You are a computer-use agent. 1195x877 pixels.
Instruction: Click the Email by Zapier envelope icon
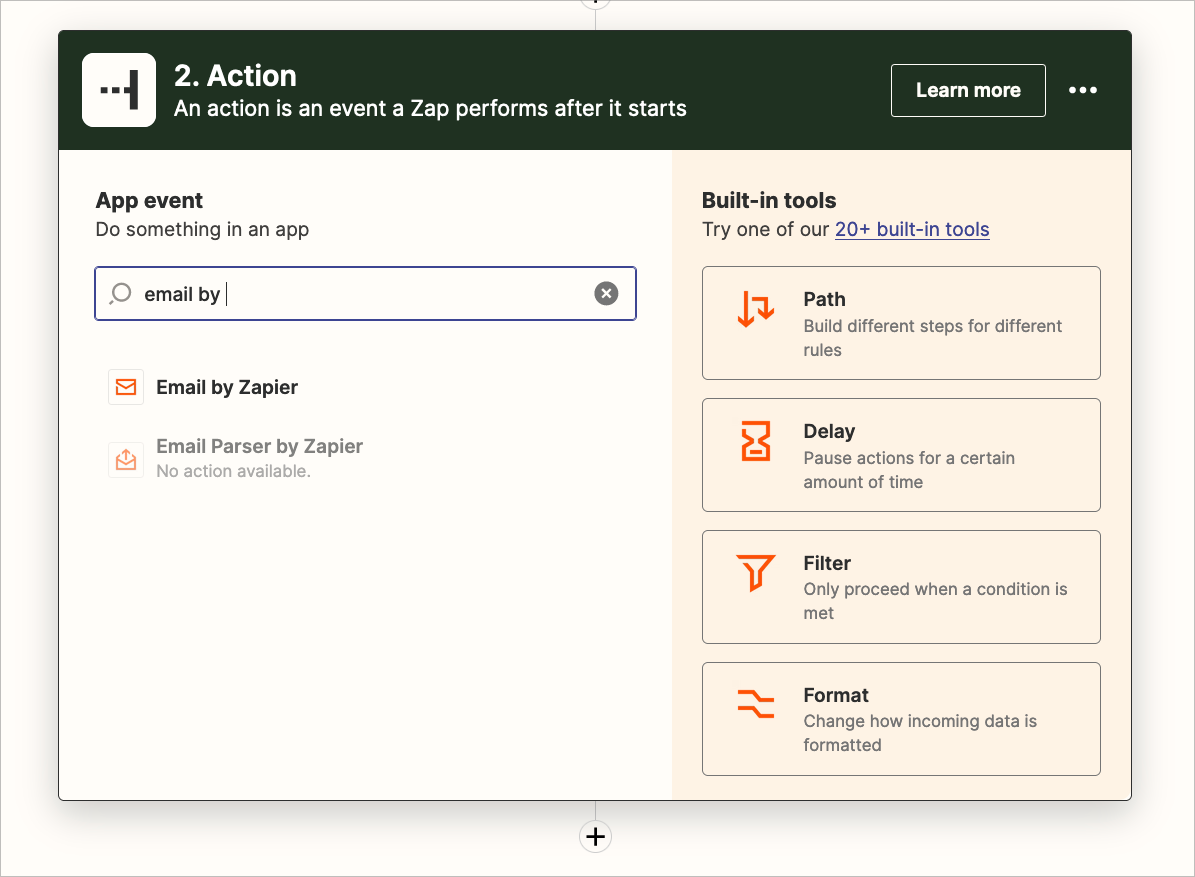click(125, 387)
